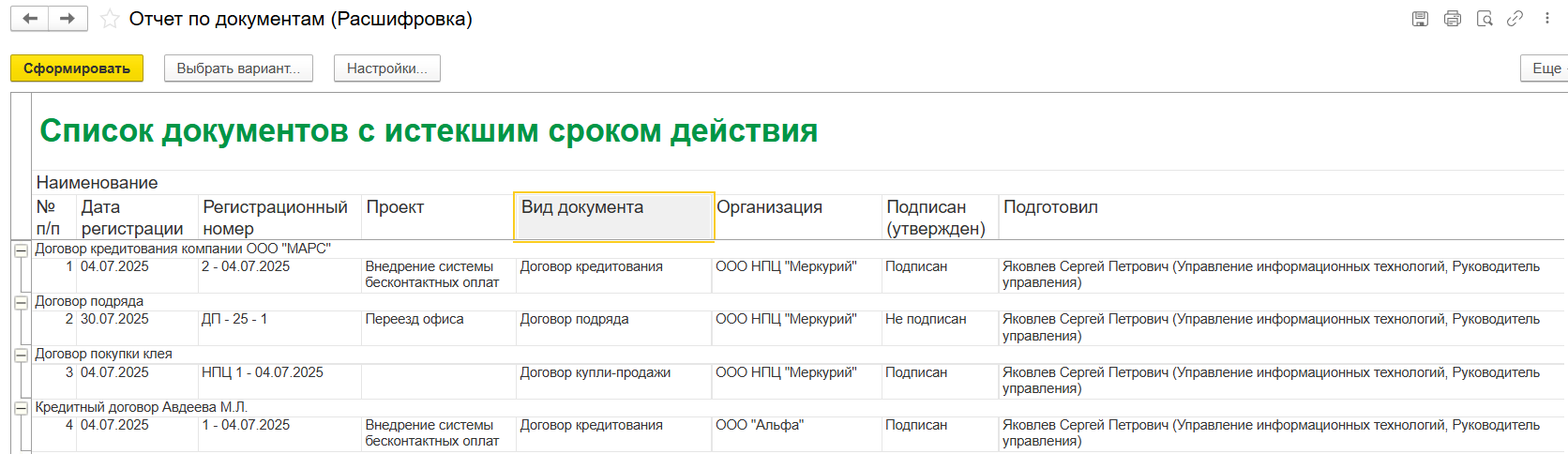
Task: Open the three-dot more options menu
Action: pyautogui.click(x=1546, y=19)
